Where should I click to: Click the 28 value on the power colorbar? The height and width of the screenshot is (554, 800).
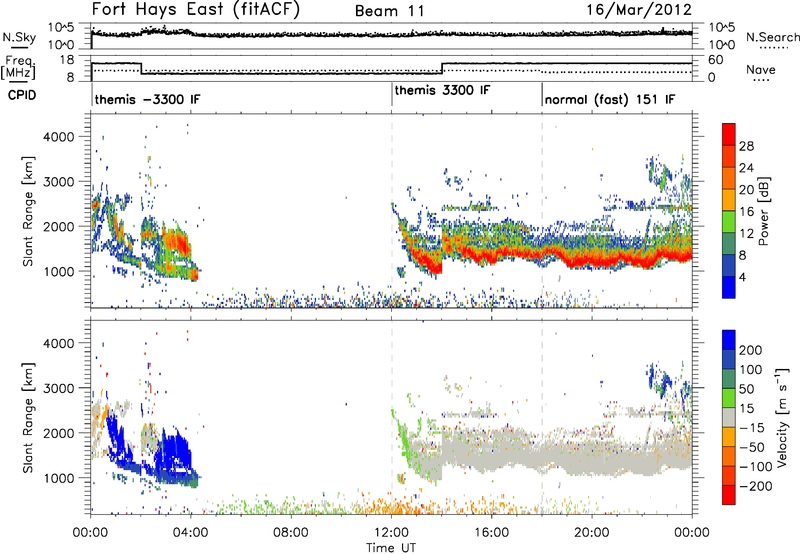pyautogui.click(x=746, y=146)
